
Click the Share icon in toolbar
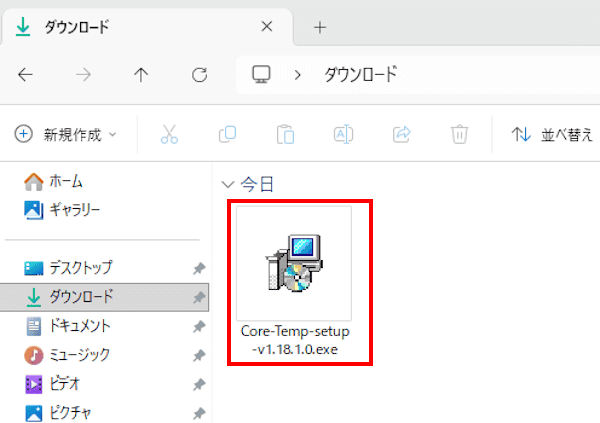pos(402,134)
